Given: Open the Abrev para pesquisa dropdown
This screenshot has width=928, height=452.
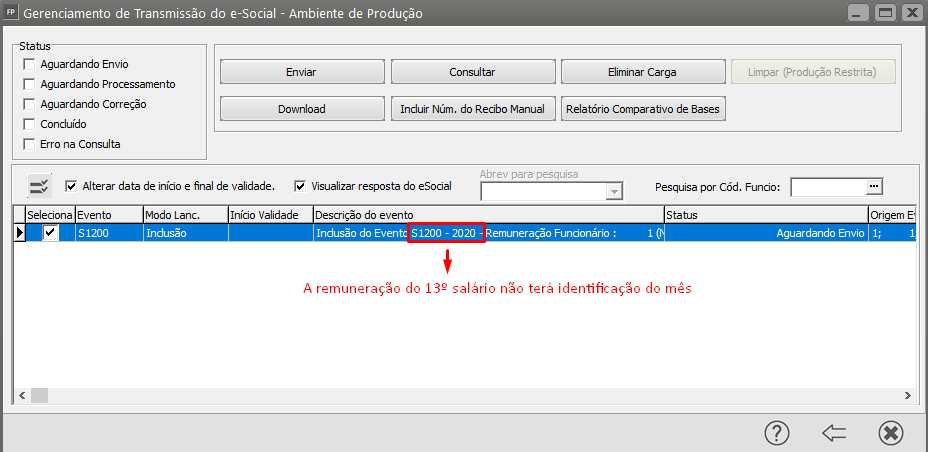Looking at the screenshot, I should (615, 192).
